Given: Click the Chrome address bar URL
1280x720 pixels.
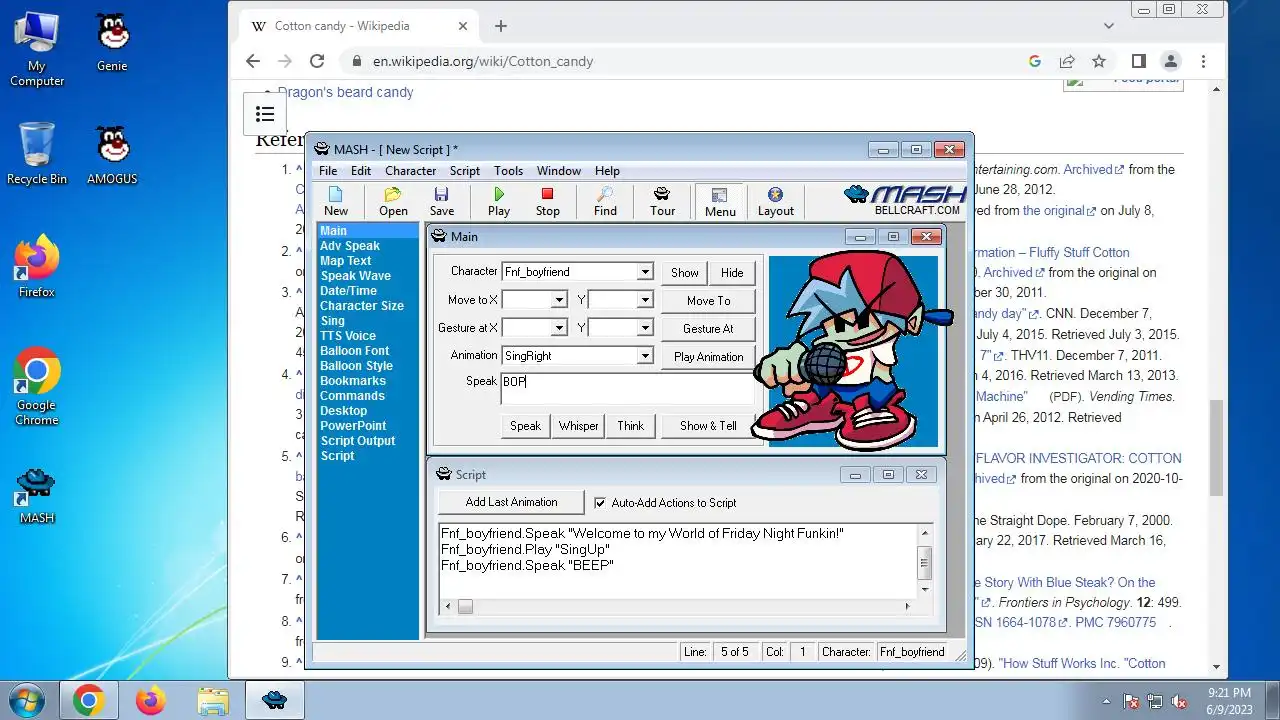Looking at the screenshot, I should 483,61.
